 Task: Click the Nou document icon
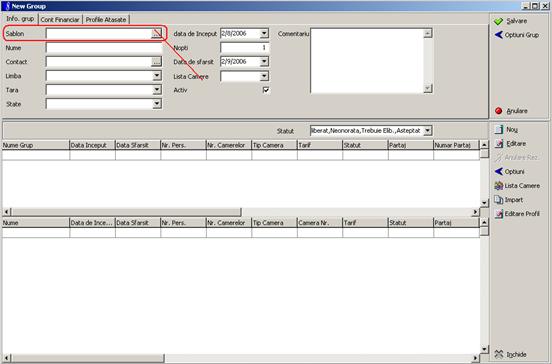[498, 130]
